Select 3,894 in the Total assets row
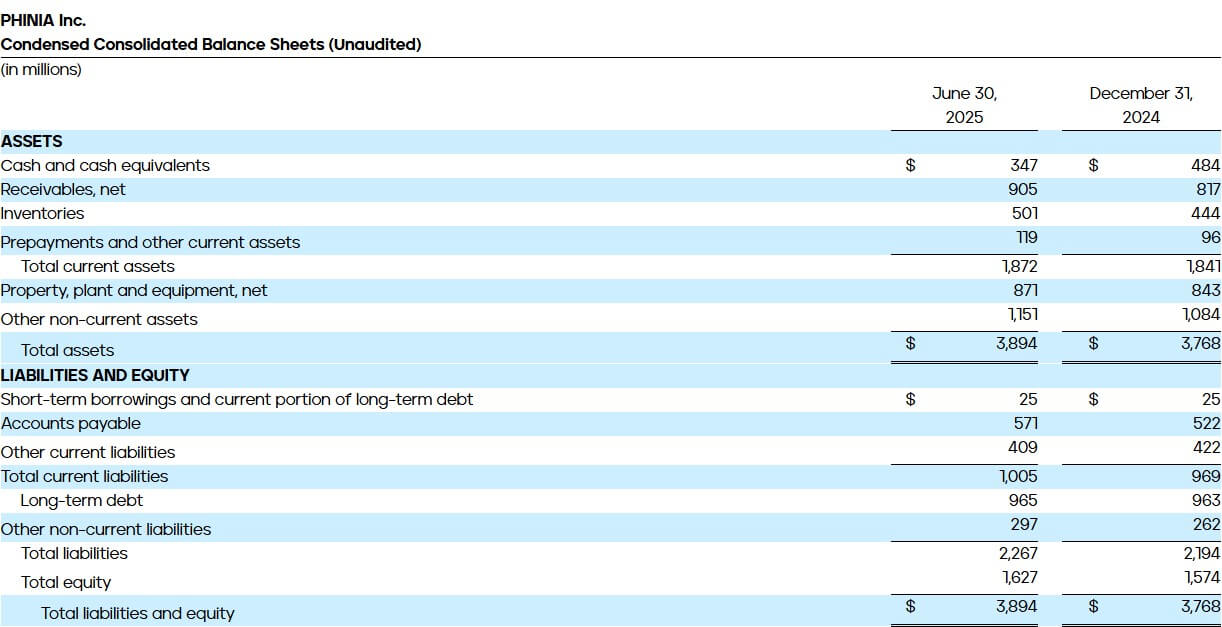 [x=1017, y=343]
